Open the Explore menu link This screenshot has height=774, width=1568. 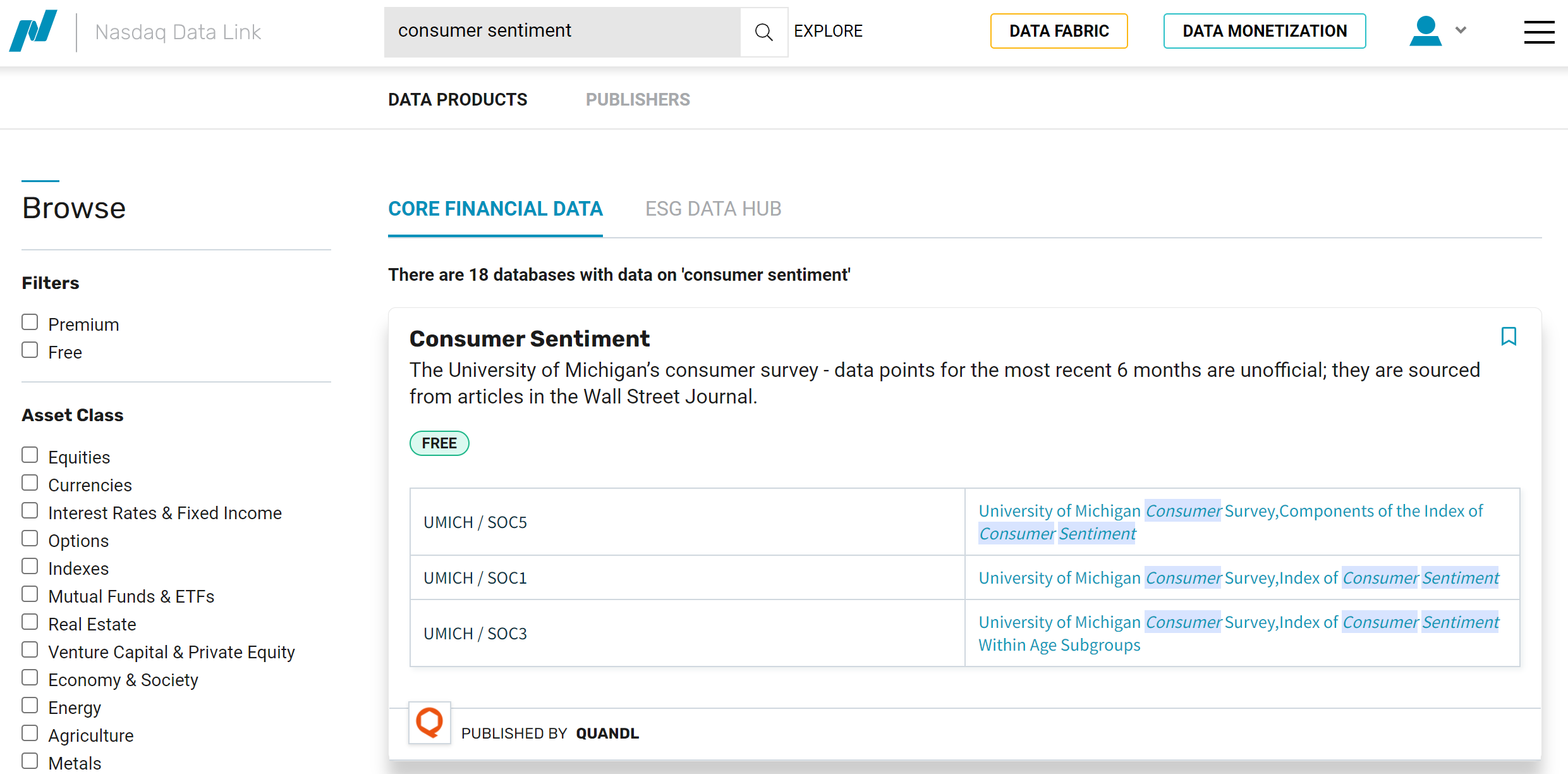click(x=828, y=31)
